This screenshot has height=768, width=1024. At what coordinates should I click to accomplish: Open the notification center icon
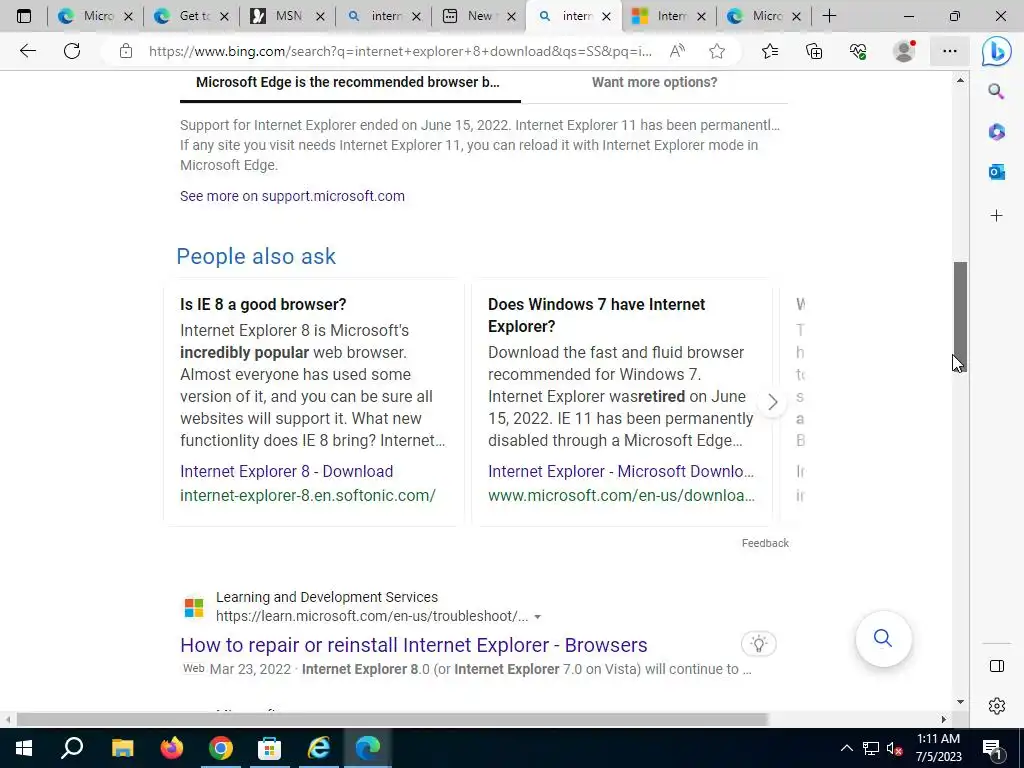coord(992,749)
